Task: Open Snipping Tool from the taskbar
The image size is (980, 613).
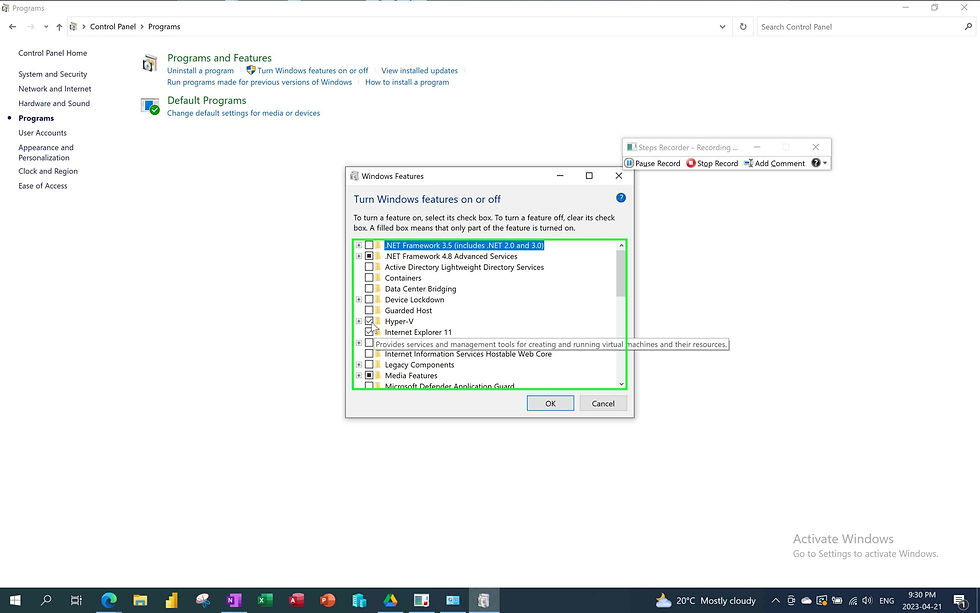Action: [202, 601]
